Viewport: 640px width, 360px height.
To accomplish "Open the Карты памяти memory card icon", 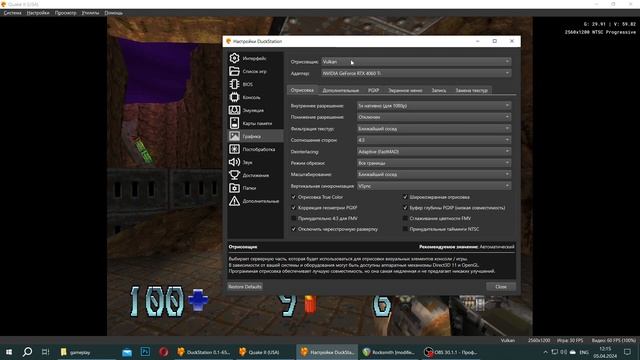I will (x=234, y=123).
